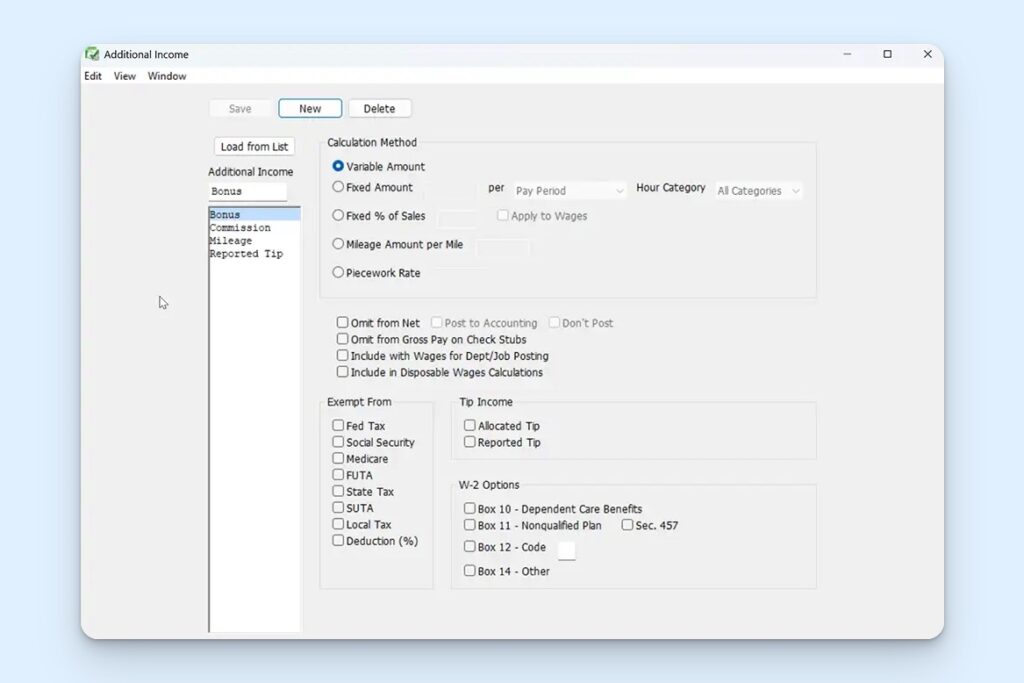Image resolution: width=1024 pixels, height=683 pixels.
Task: Check Local Tax exemption
Action: coord(338,524)
